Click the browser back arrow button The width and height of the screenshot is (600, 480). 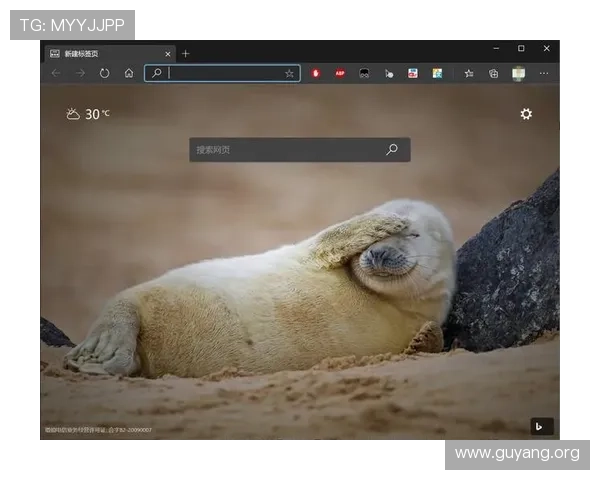pos(56,73)
